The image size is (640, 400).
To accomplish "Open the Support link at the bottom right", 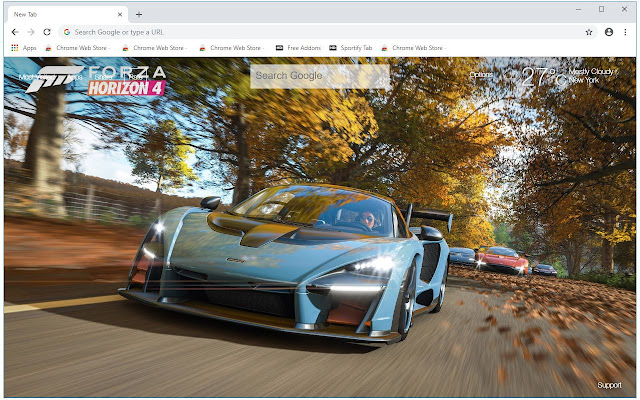I will [609, 385].
